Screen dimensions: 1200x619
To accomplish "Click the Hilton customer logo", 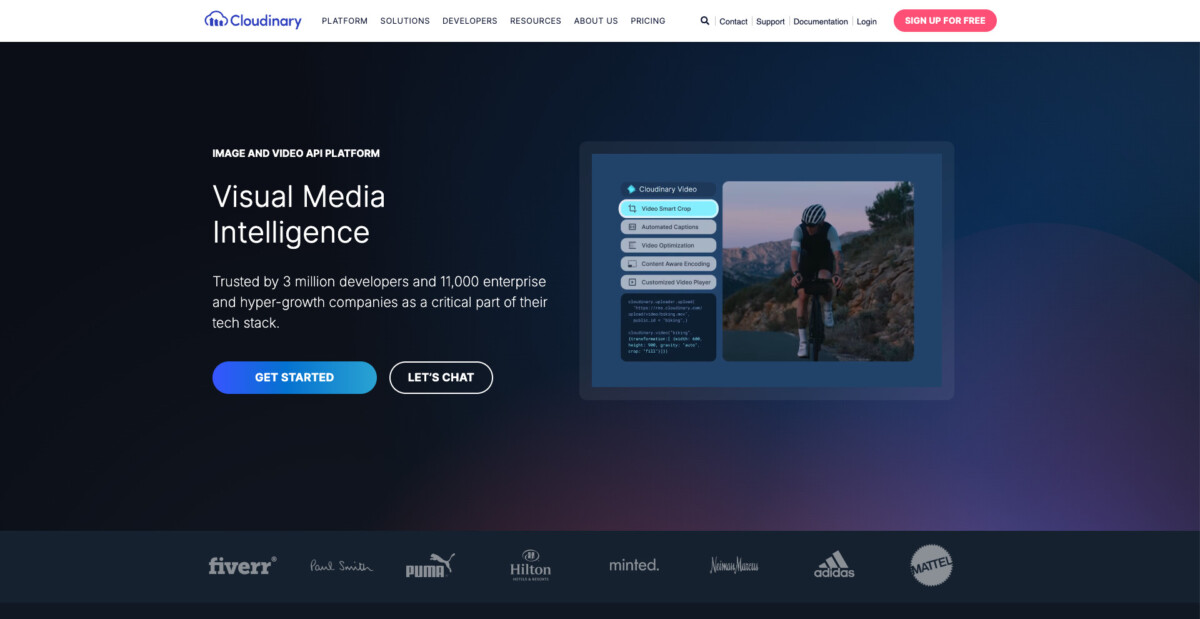I will [530, 565].
